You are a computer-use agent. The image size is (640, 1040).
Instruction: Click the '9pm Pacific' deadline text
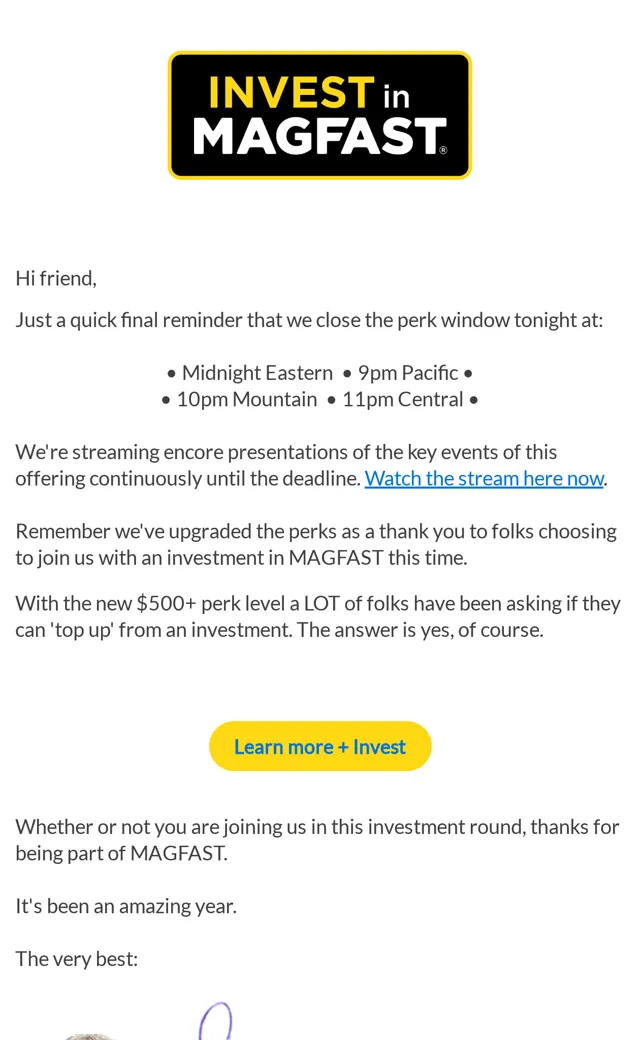pyautogui.click(x=408, y=373)
